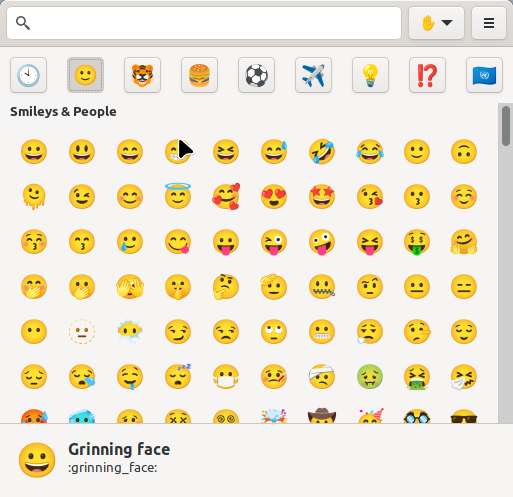
Task: Pick the face in clouds emoji
Action: [x=130, y=332]
